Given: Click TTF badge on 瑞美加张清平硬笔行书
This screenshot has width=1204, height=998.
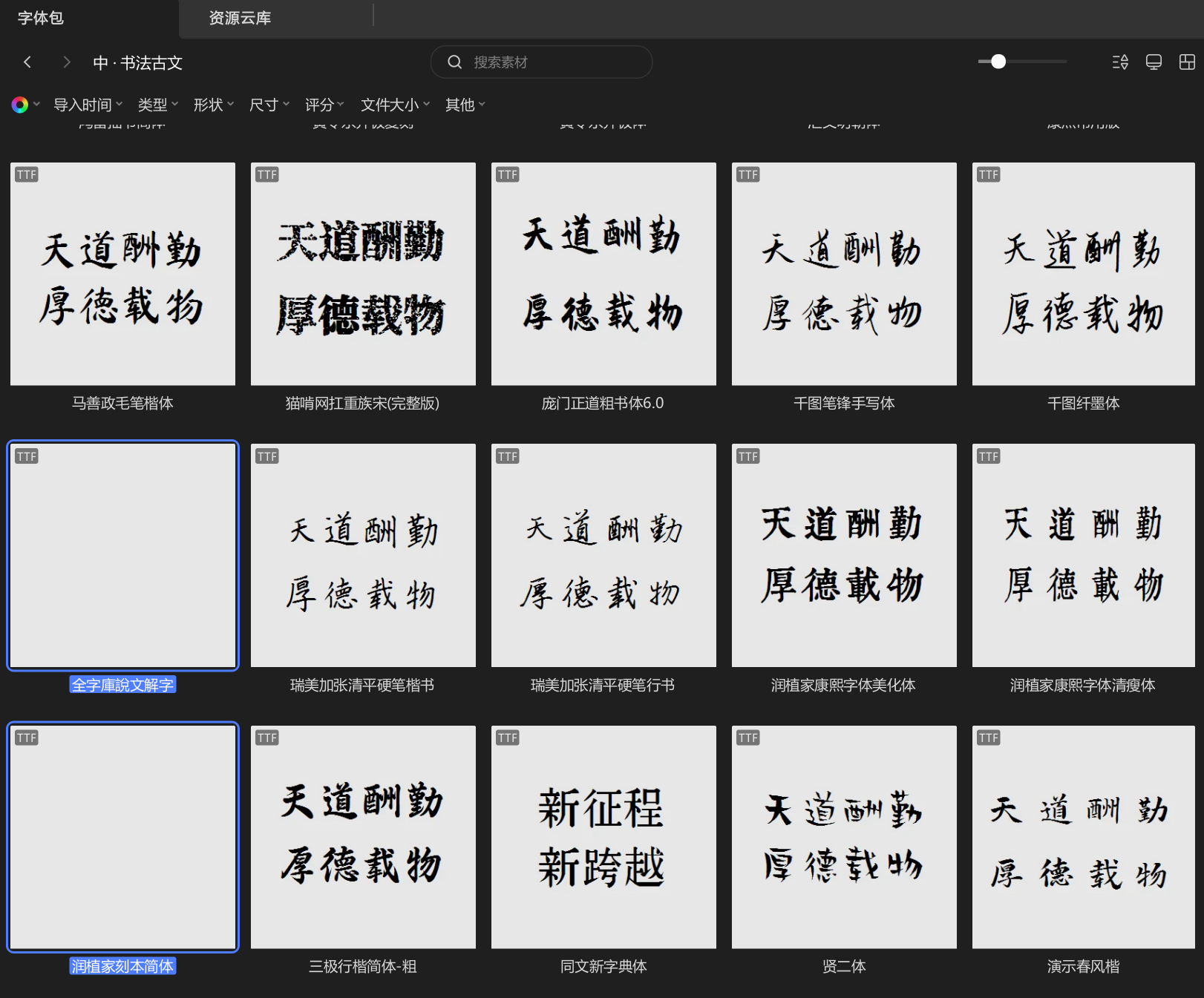Looking at the screenshot, I should 508,456.
